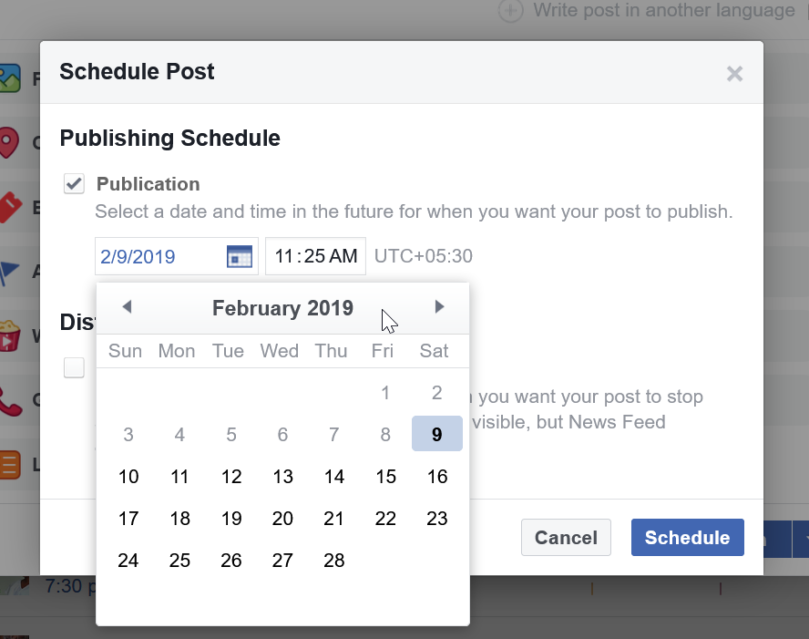The height and width of the screenshot is (639, 809).
Task: Click the blue Schedule button
Action: coord(687,537)
